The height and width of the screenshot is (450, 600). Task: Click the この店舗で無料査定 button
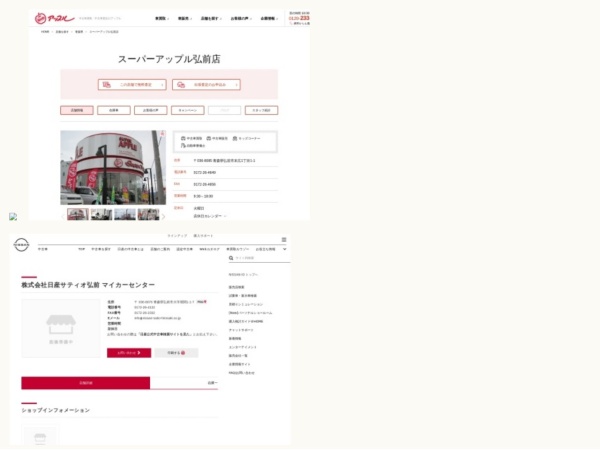coord(132,85)
